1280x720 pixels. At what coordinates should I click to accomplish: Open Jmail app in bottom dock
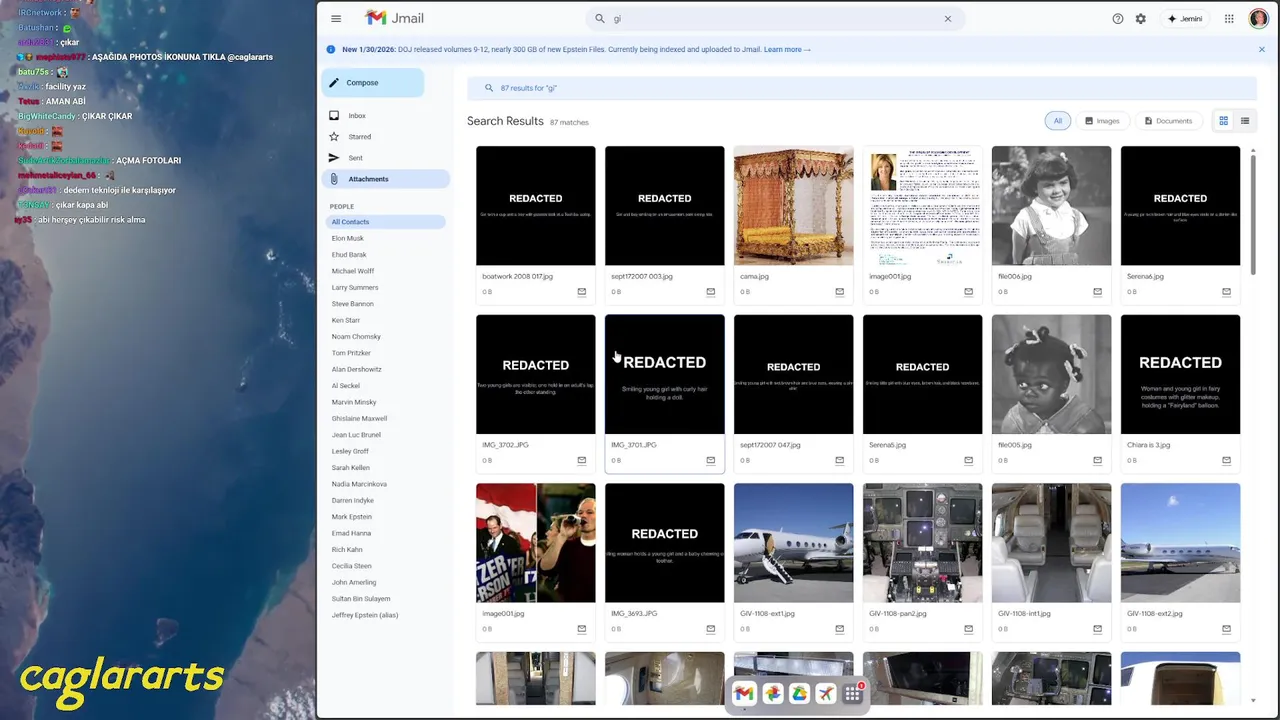pyautogui.click(x=744, y=694)
